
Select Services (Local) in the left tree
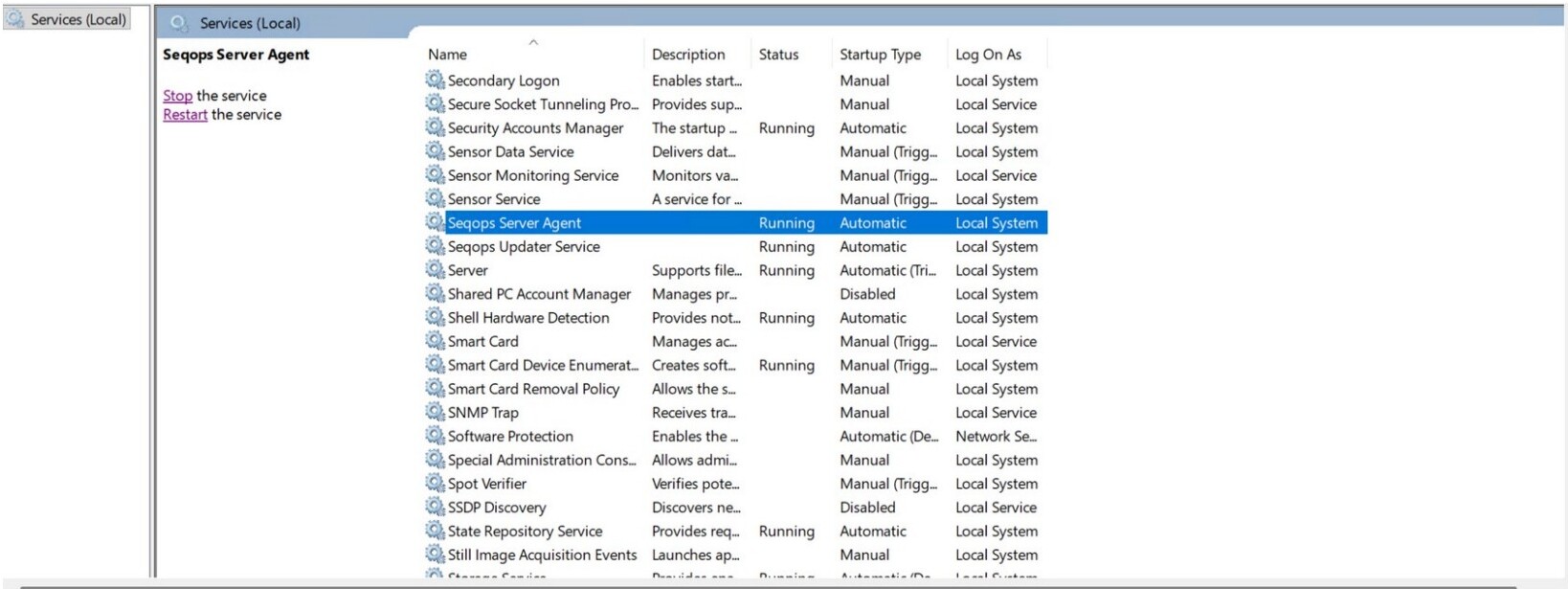(x=67, y=19)
